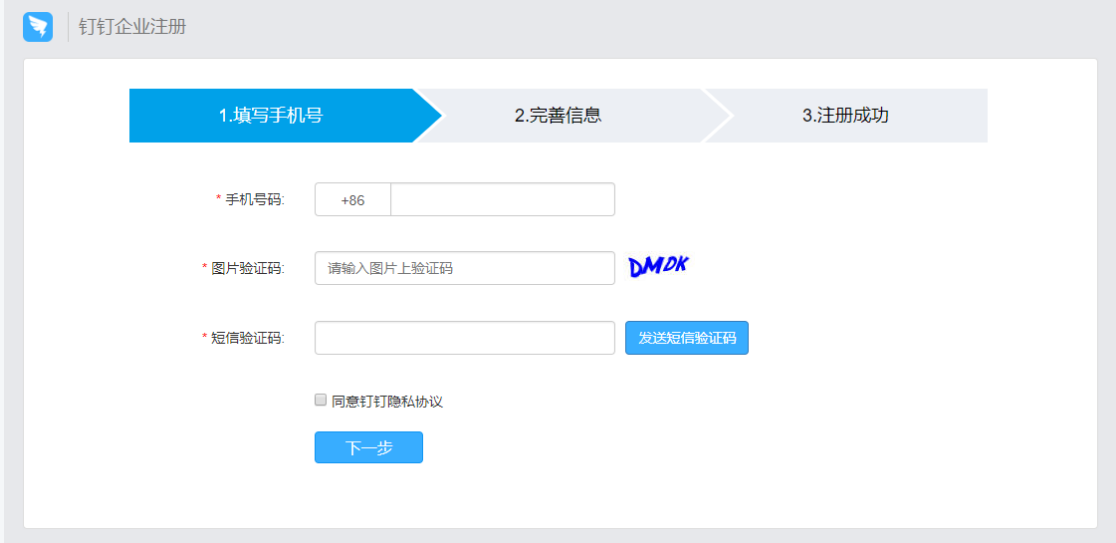Click the 短信验证码 field label
The height and width of the screenshot is (543, 1116).
[x=248, y=338]
